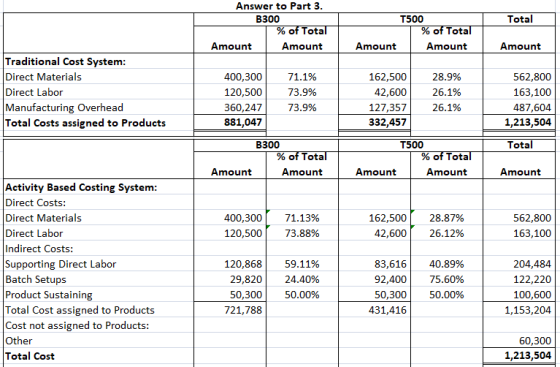Select the 71.13% ABC percentage cell
560x367 pixels.
pos(302,218)
